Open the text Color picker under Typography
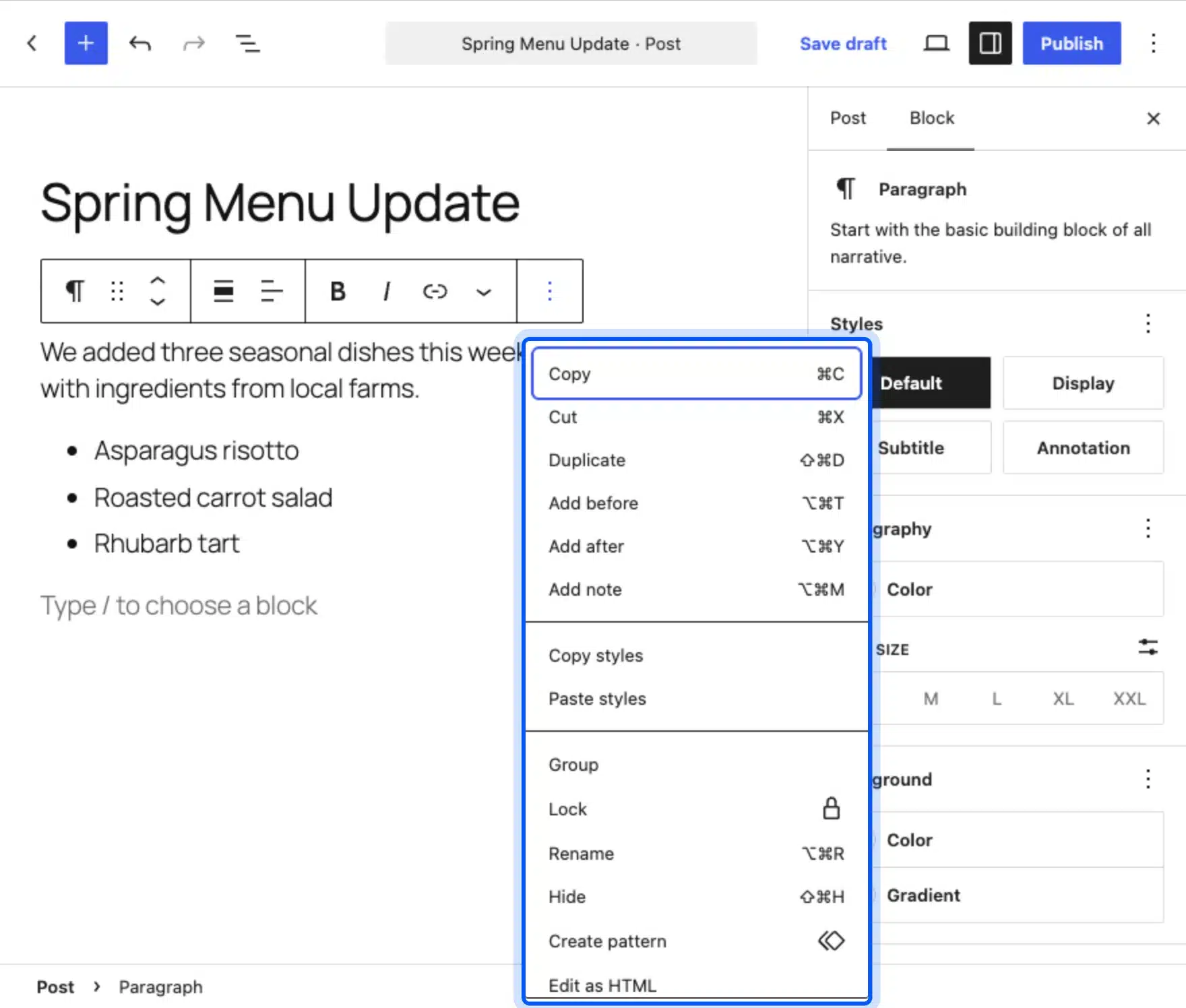This screenshot has width=1186, height=1008. click(1018, 589)
